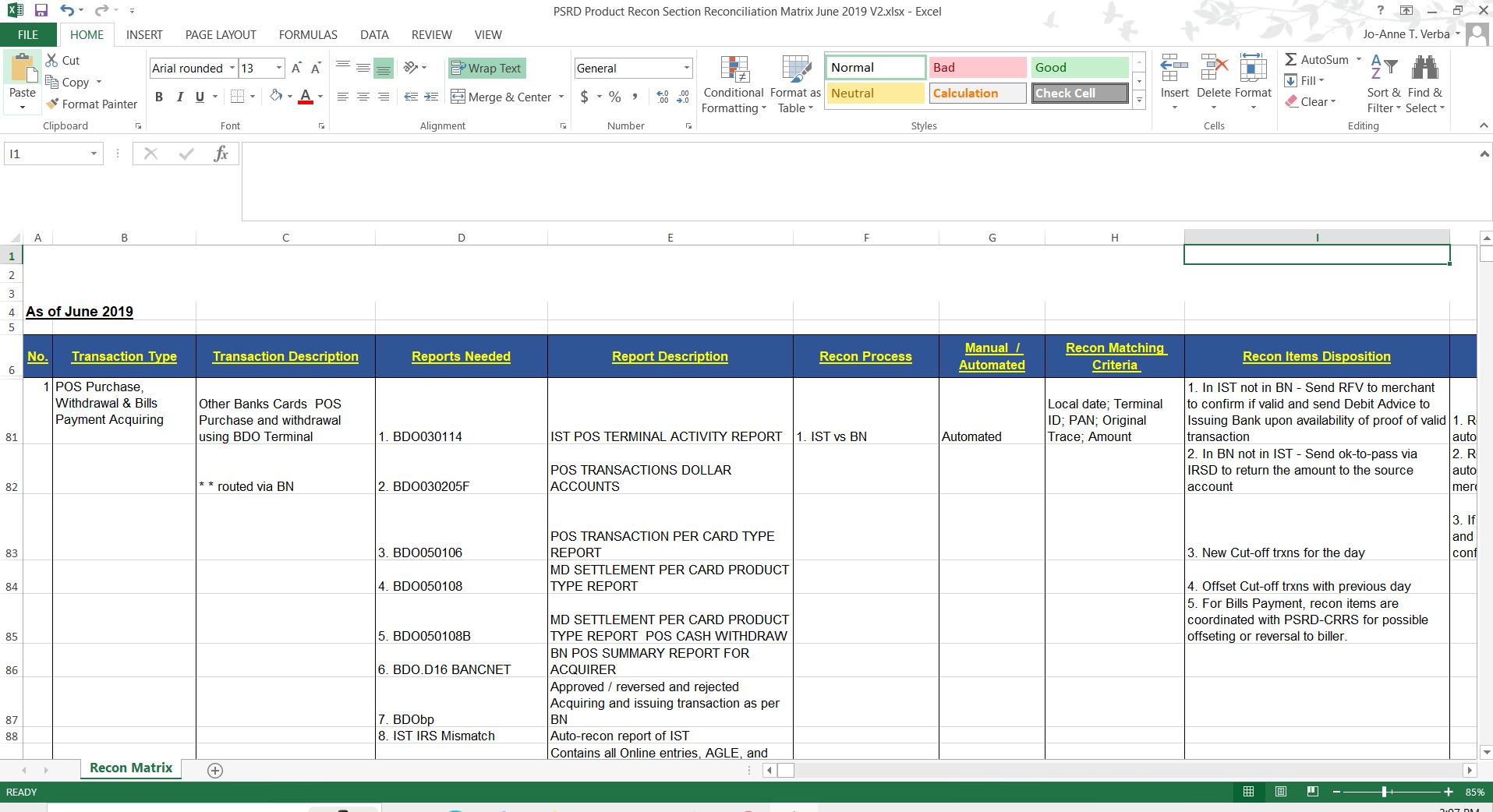Open the Orientation text angle icon

pyautogui.click(x=411, y=68)
